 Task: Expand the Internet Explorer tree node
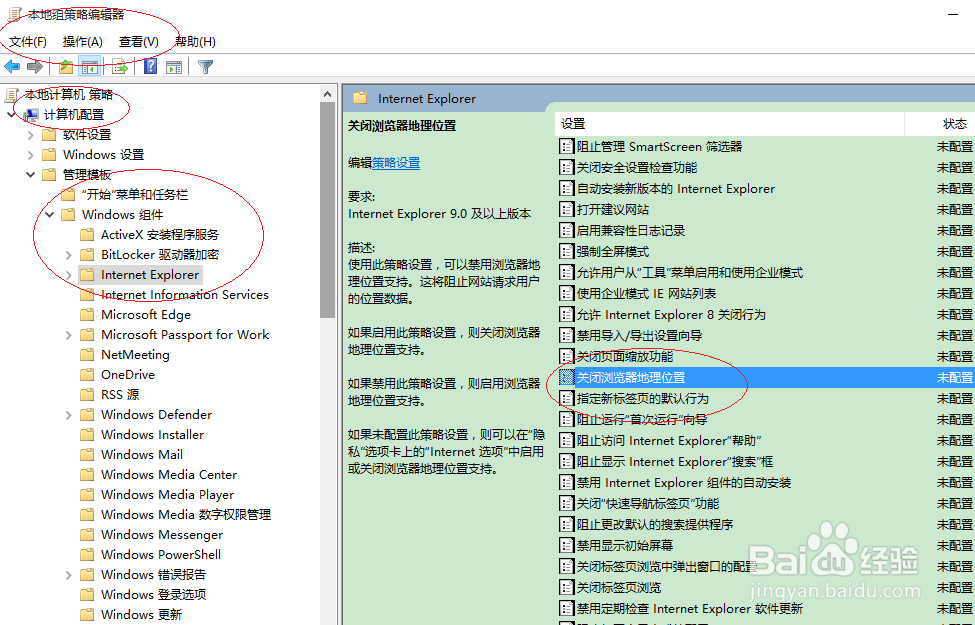pos(69,275)
